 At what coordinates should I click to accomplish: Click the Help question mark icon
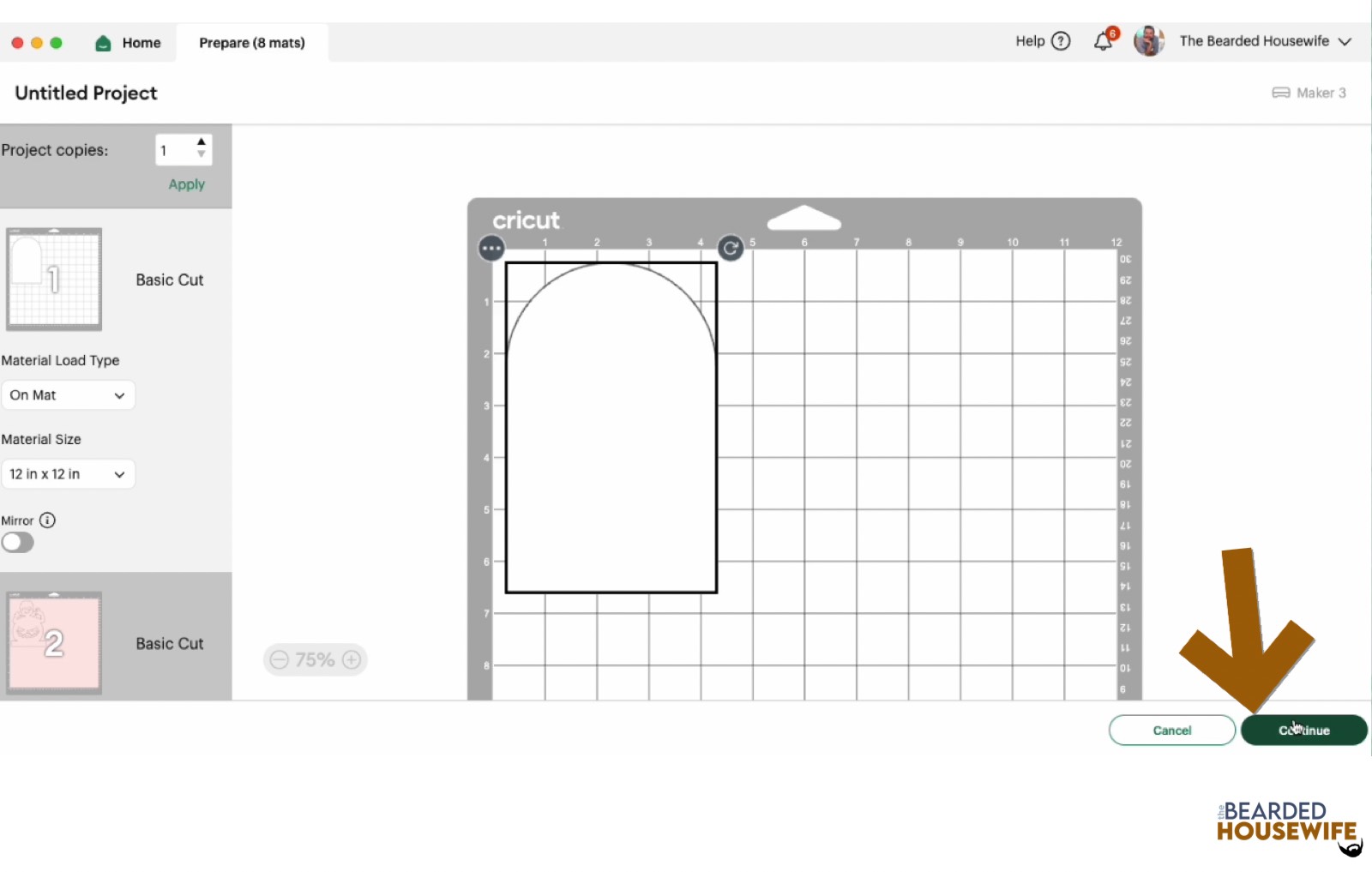click(x=1061, y=41)
